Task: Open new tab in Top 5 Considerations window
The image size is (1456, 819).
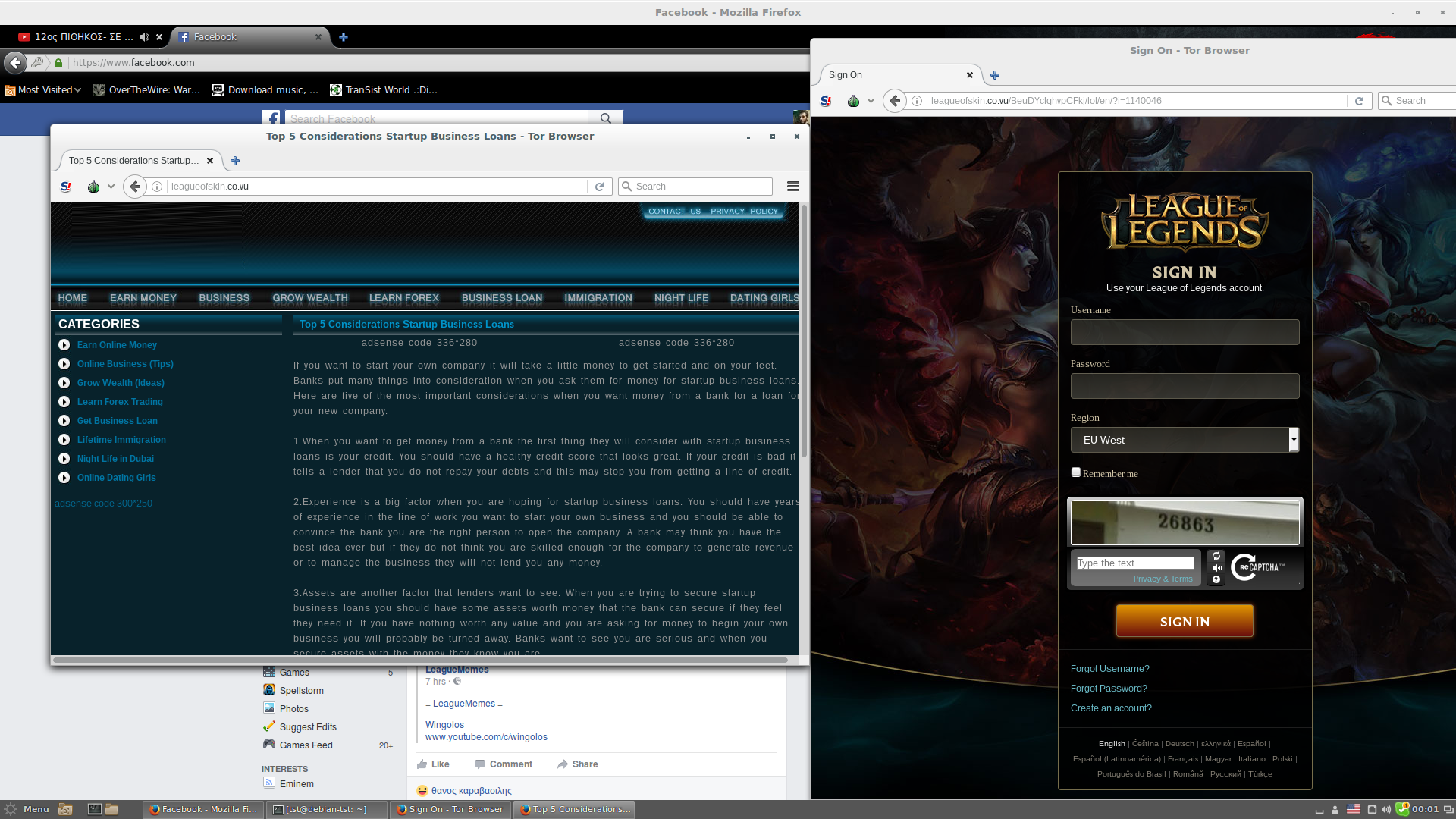Action: [235, 161]
